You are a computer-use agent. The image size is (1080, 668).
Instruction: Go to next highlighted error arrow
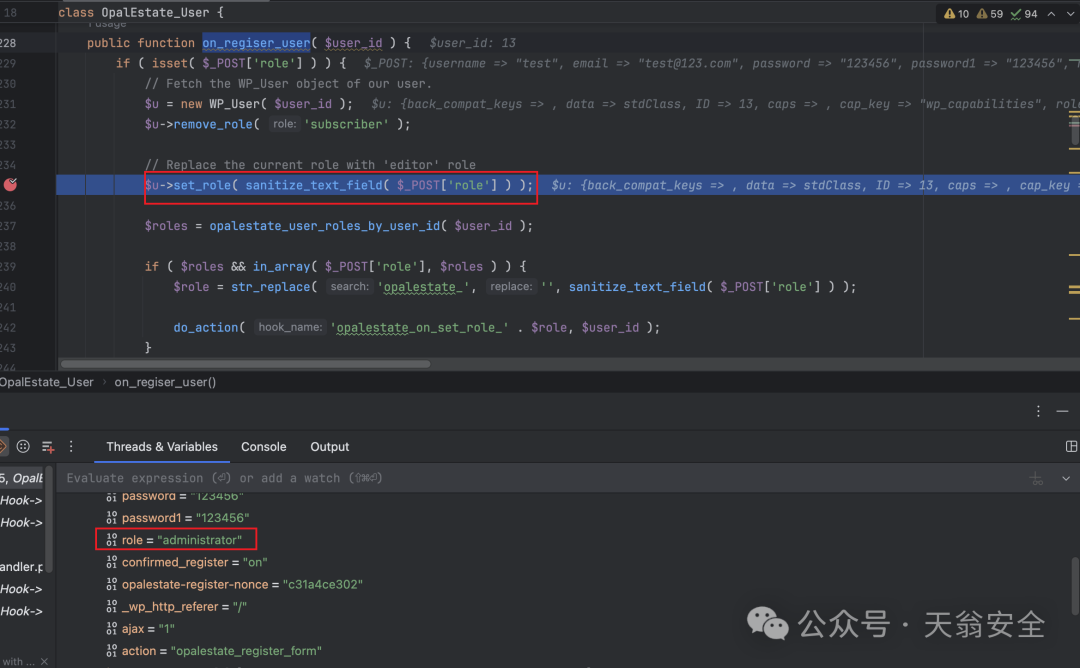point(1070,14)
